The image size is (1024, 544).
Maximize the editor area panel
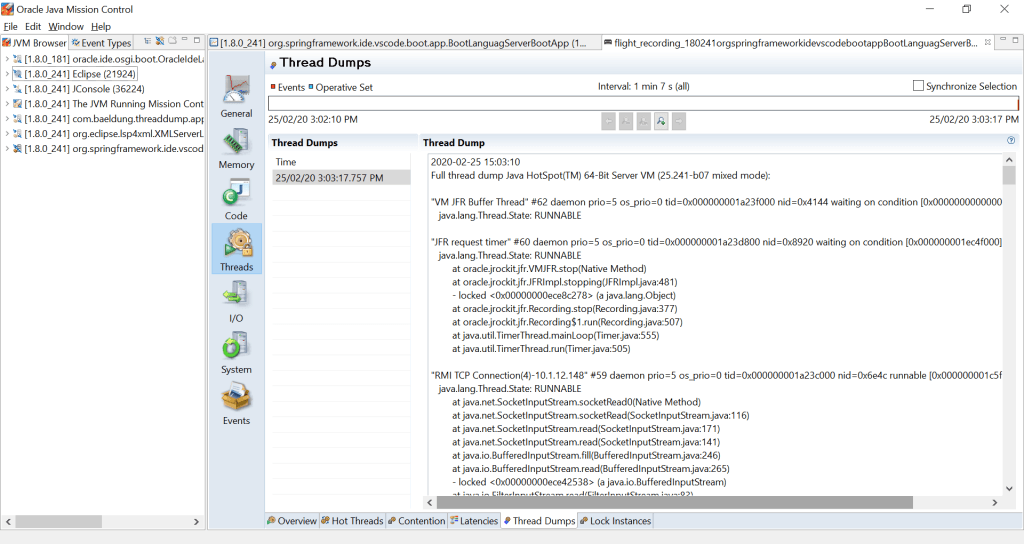[x=1016, y=40]
